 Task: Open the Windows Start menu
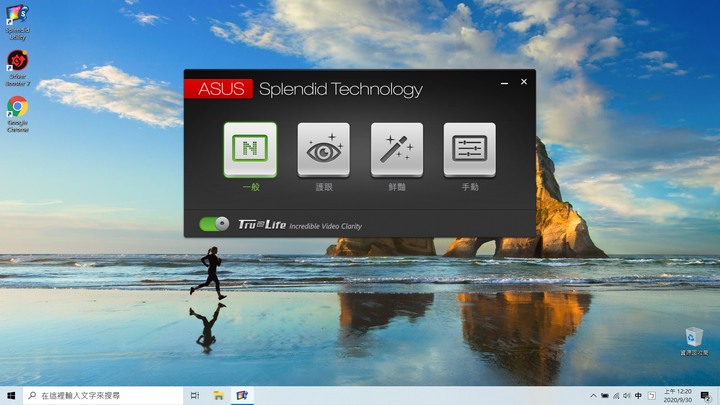11,395
